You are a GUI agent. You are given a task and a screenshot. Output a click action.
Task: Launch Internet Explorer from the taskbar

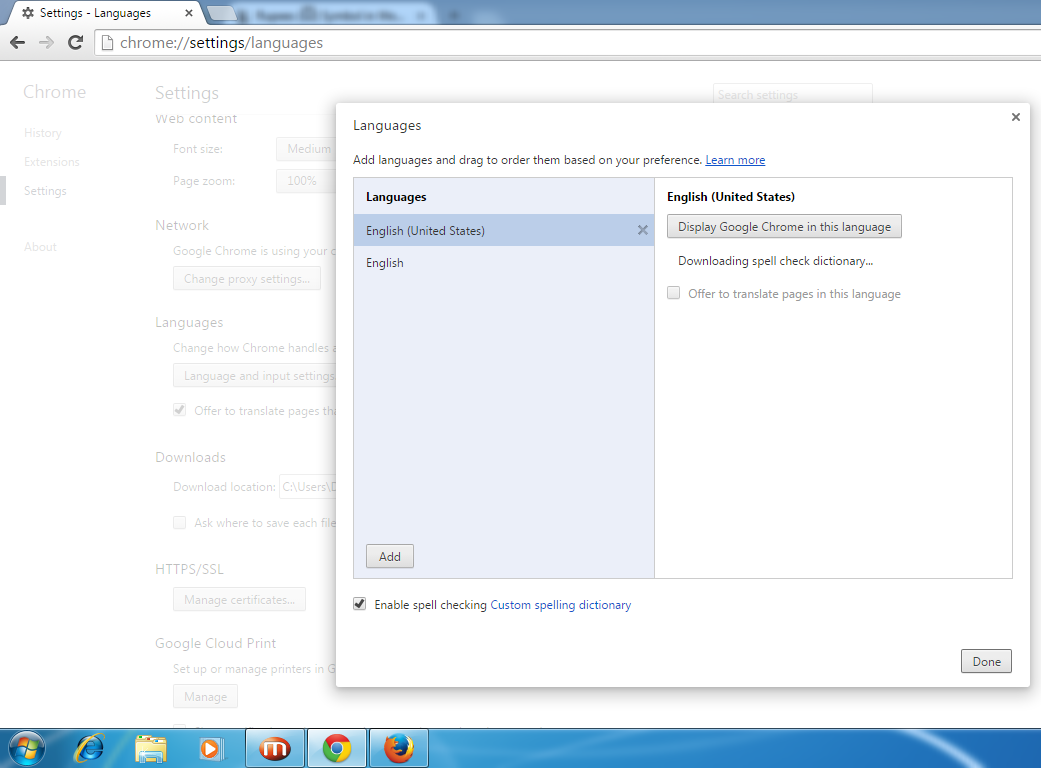pos(90,749)
